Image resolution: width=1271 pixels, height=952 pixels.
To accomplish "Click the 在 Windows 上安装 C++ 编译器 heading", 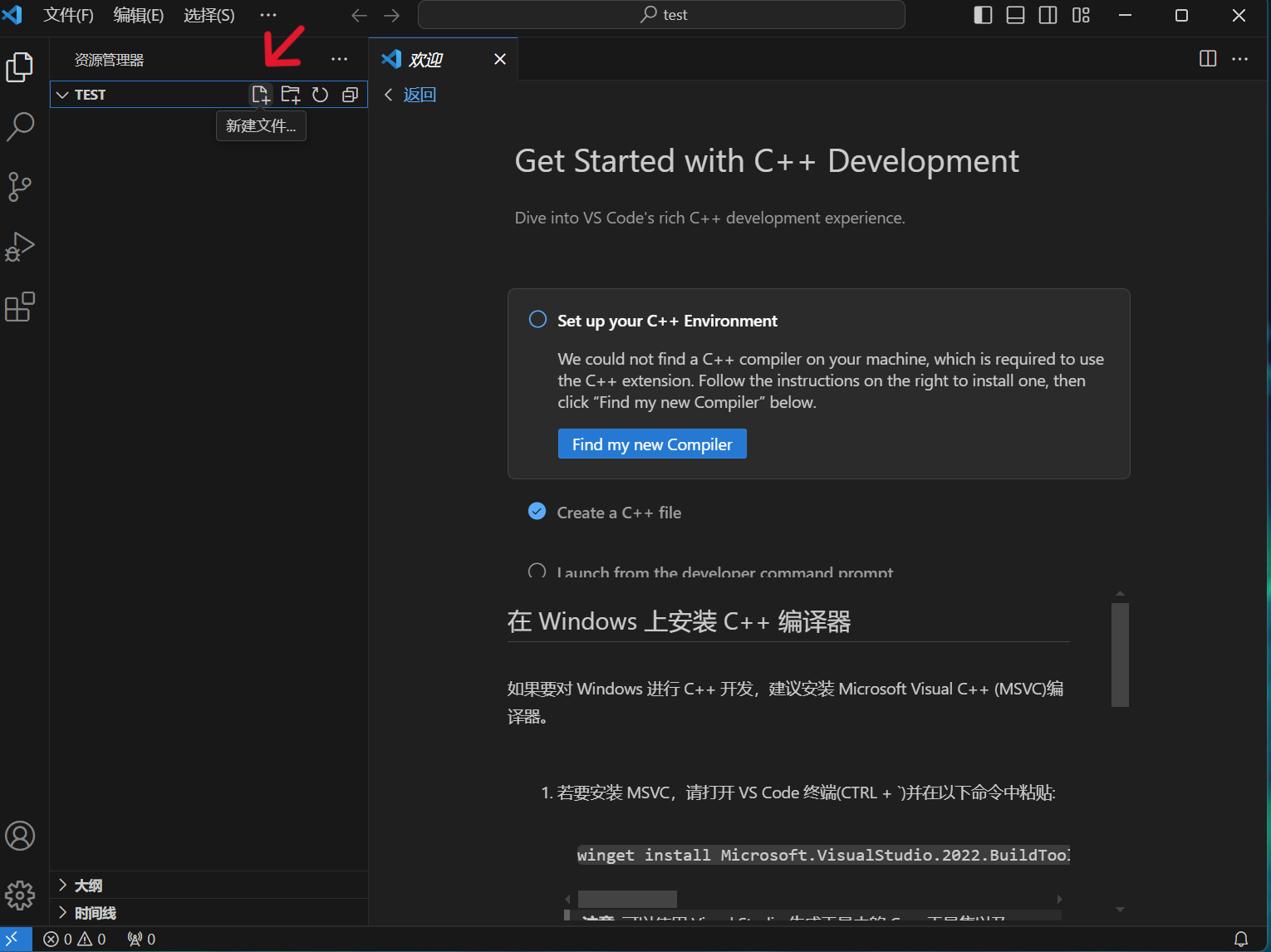I will 679,621.
